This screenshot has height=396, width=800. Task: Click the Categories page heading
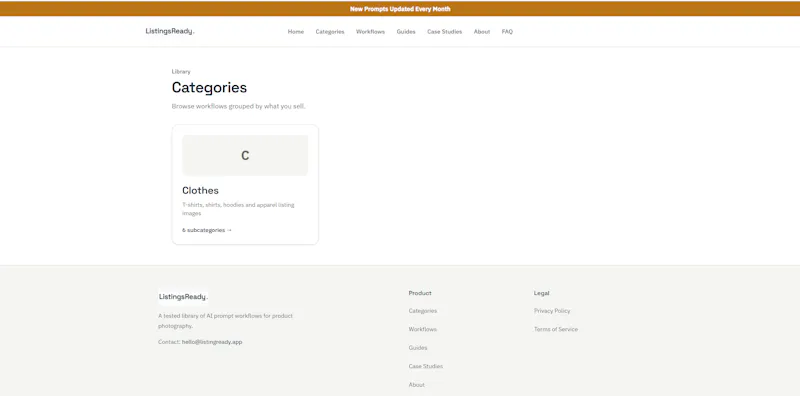(209, 87)
